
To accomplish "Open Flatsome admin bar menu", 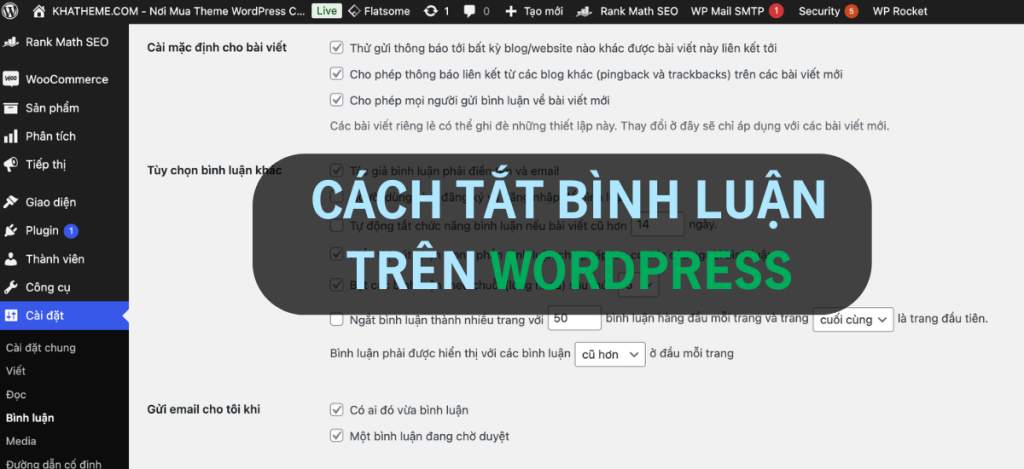I will (389, 11).
